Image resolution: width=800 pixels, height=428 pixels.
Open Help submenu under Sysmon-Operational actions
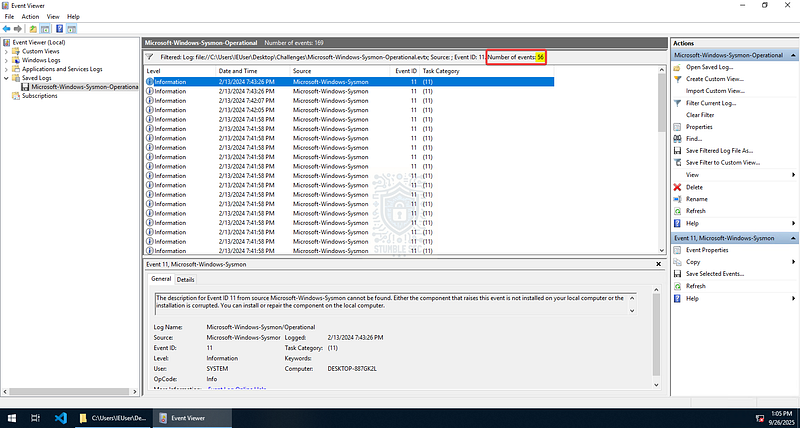pos(735,223)
